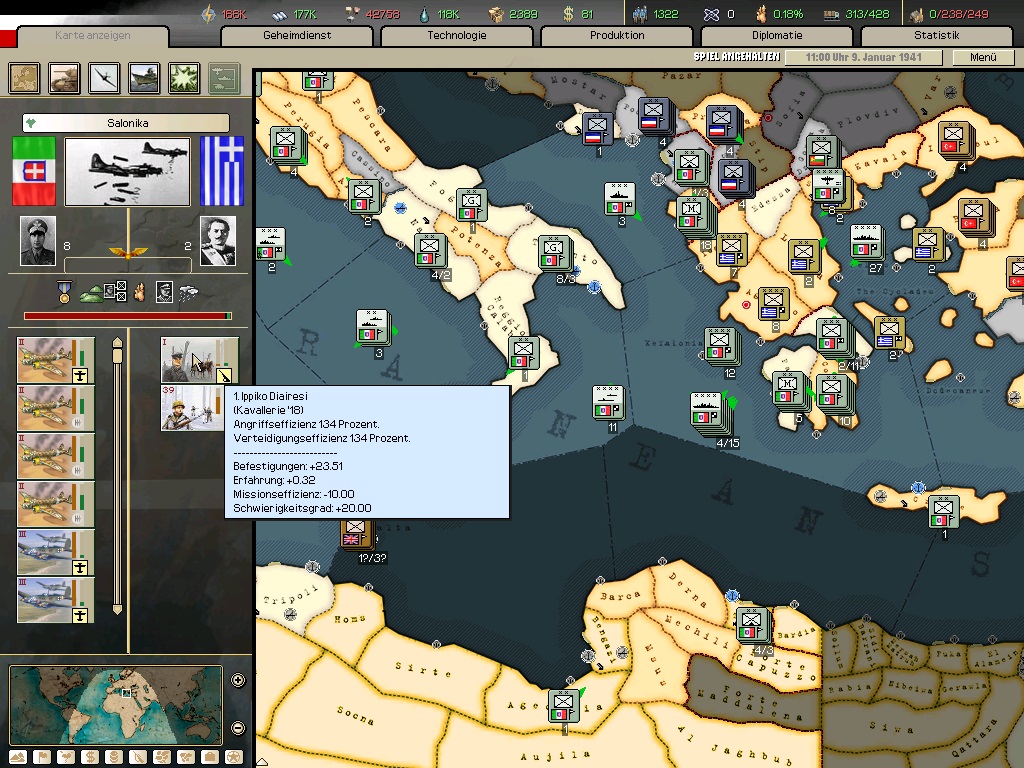Select the naval units warship icon

[x=144, y=77]
